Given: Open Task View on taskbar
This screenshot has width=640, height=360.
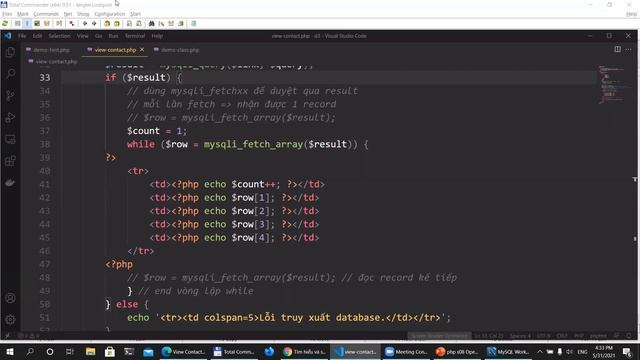Looking at the screenshot, I should 69,351.
